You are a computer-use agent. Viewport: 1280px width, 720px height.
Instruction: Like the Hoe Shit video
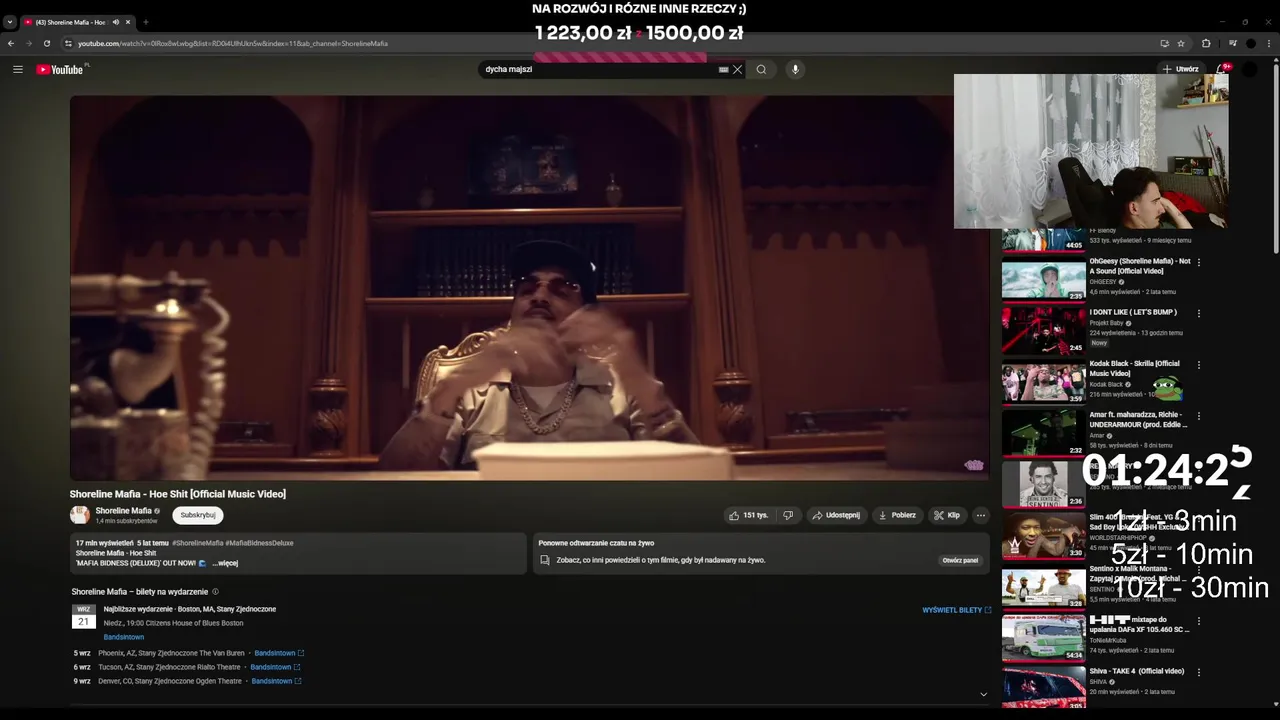tap(748, 515)
